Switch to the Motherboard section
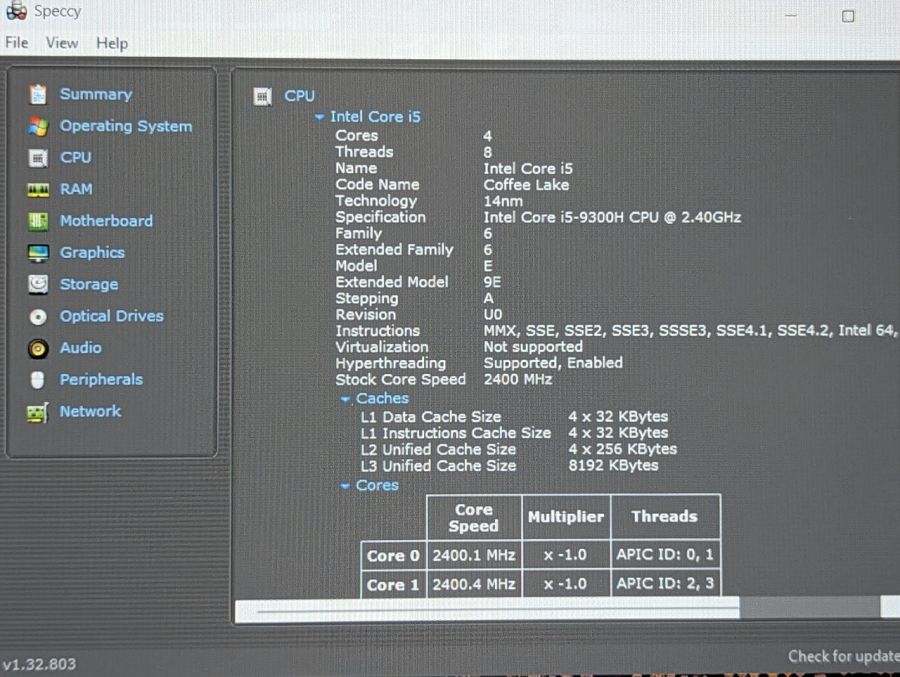Screen dimensions: 900x677 [x=106, y=220]
